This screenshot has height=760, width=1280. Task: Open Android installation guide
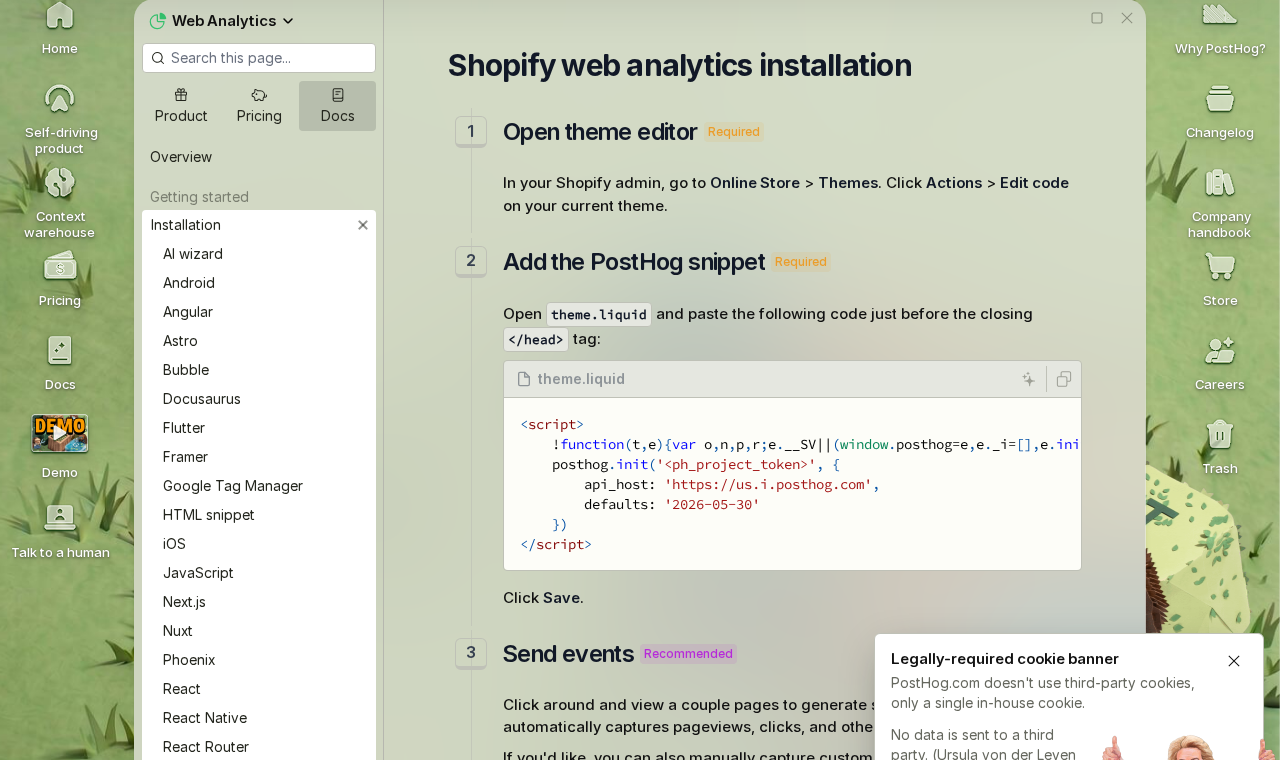(x=189, y=283)
